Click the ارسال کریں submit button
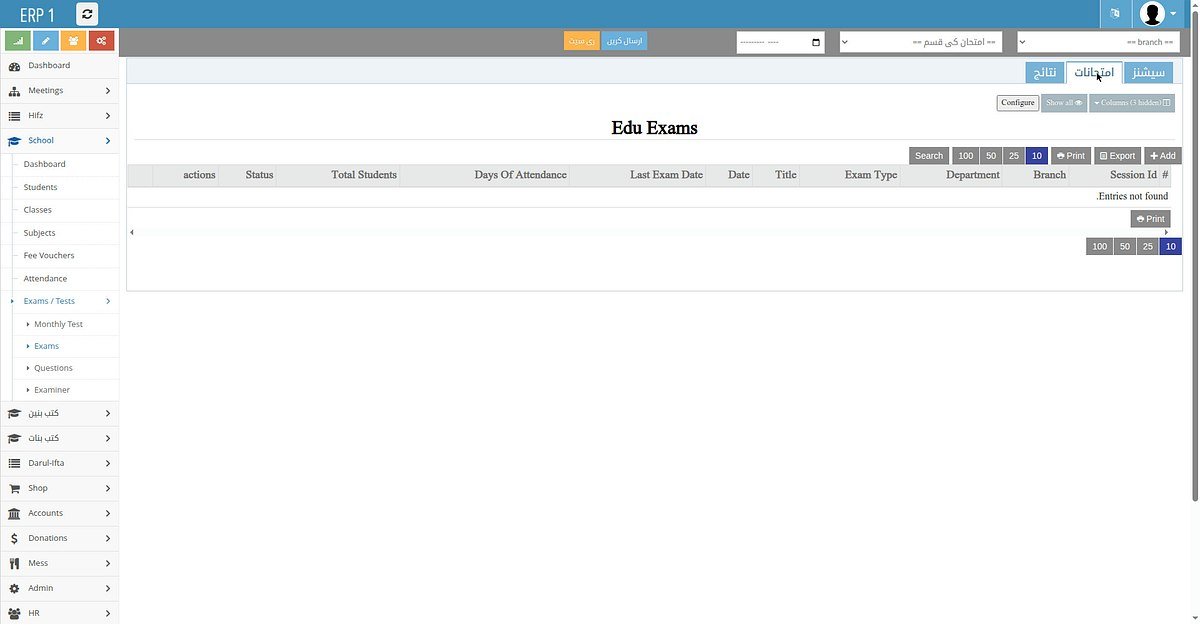Viewport: 1200px width, 625px height. pyautogui.click(x=624, y=41)
